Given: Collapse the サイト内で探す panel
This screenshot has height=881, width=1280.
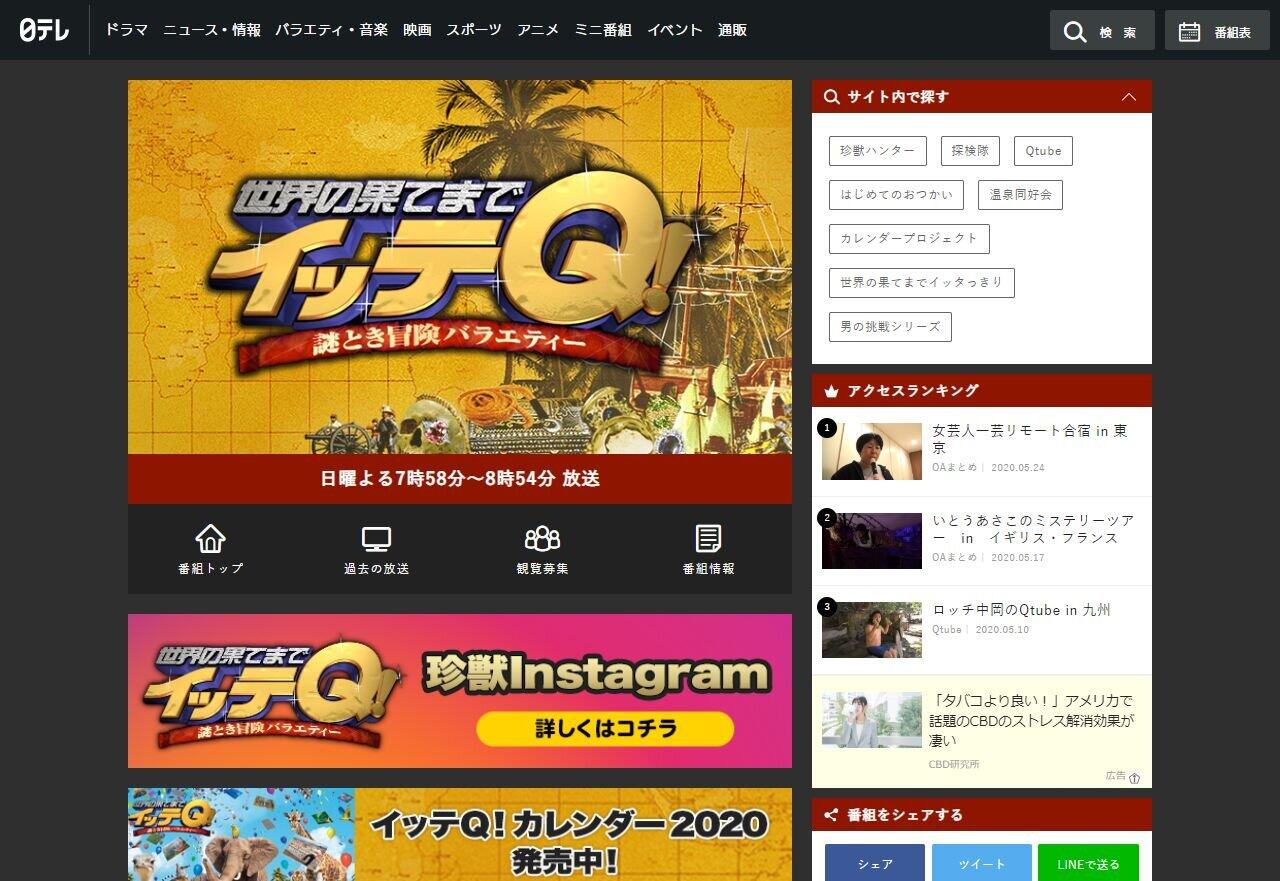Looking at the screenshot, I should click(1129, 97).
